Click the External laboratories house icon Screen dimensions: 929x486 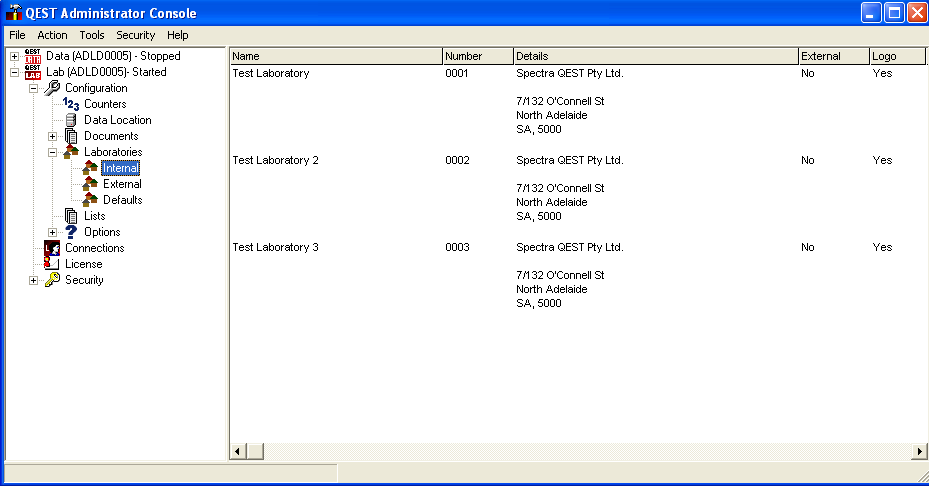point(90,184)
